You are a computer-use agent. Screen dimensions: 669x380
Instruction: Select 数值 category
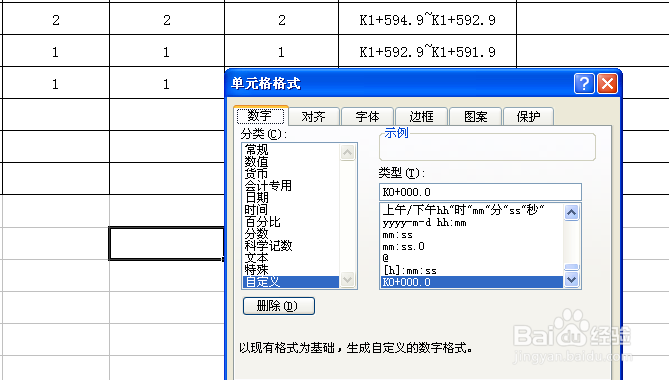291,162
